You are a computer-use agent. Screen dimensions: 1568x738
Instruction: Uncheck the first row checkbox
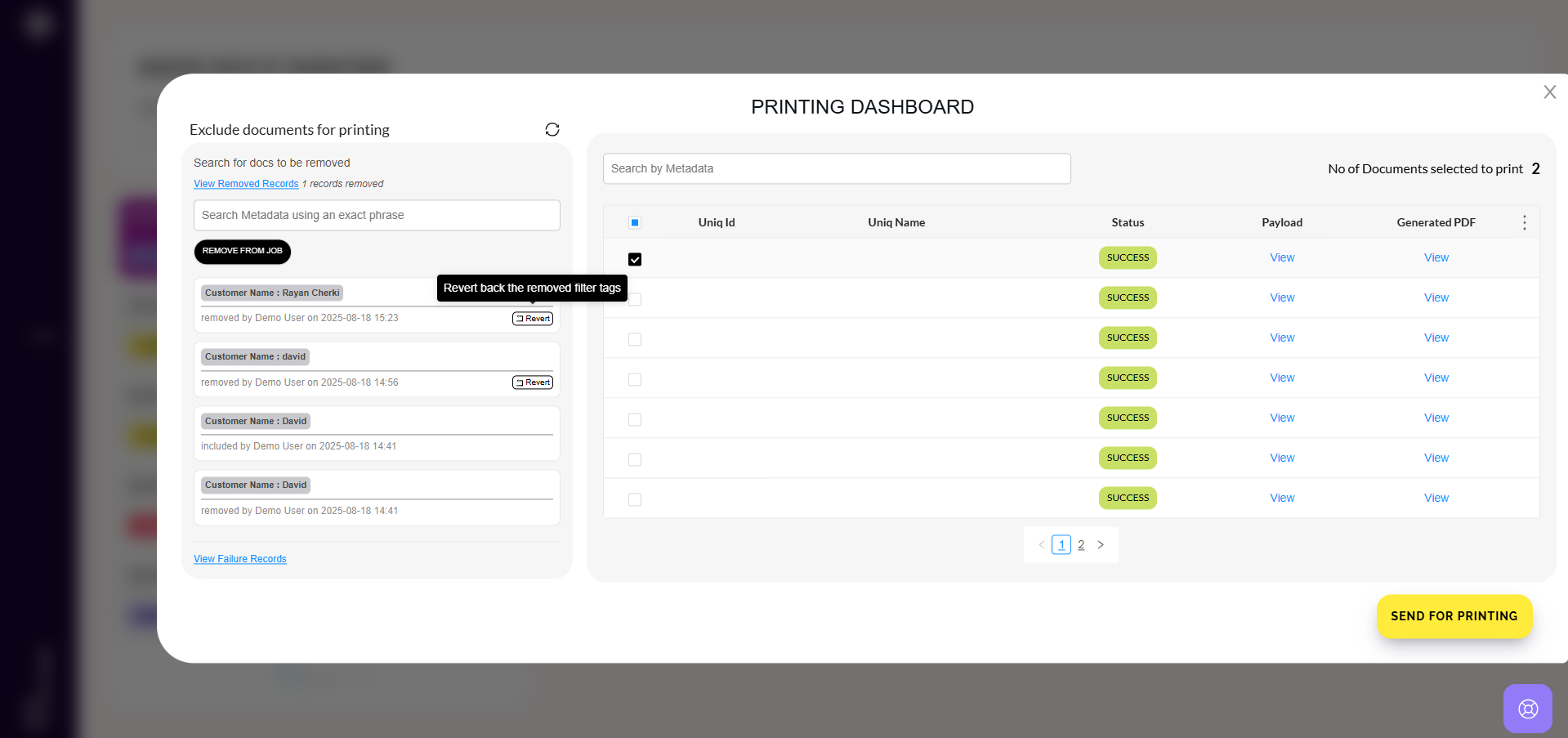635,260
